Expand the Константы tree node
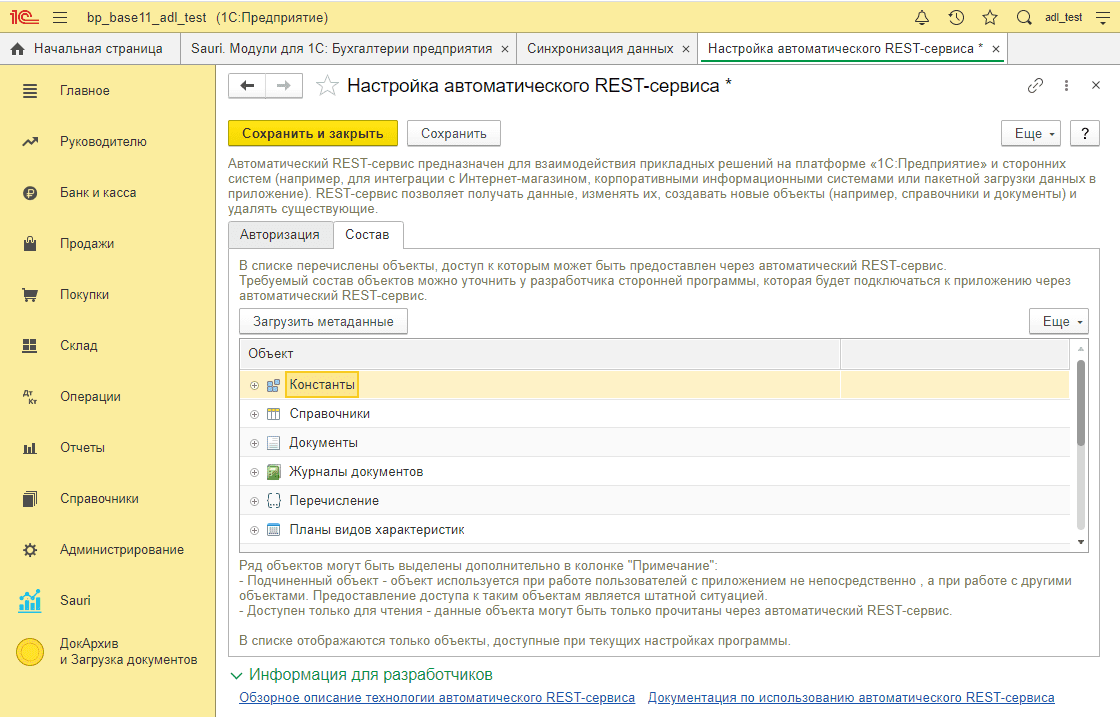This screenshot has height=717, width=1120. 254,386
